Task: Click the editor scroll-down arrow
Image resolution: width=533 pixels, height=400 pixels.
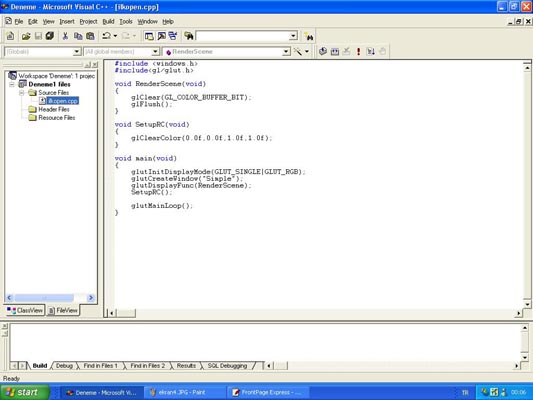Action: click(x=527, y=304)
